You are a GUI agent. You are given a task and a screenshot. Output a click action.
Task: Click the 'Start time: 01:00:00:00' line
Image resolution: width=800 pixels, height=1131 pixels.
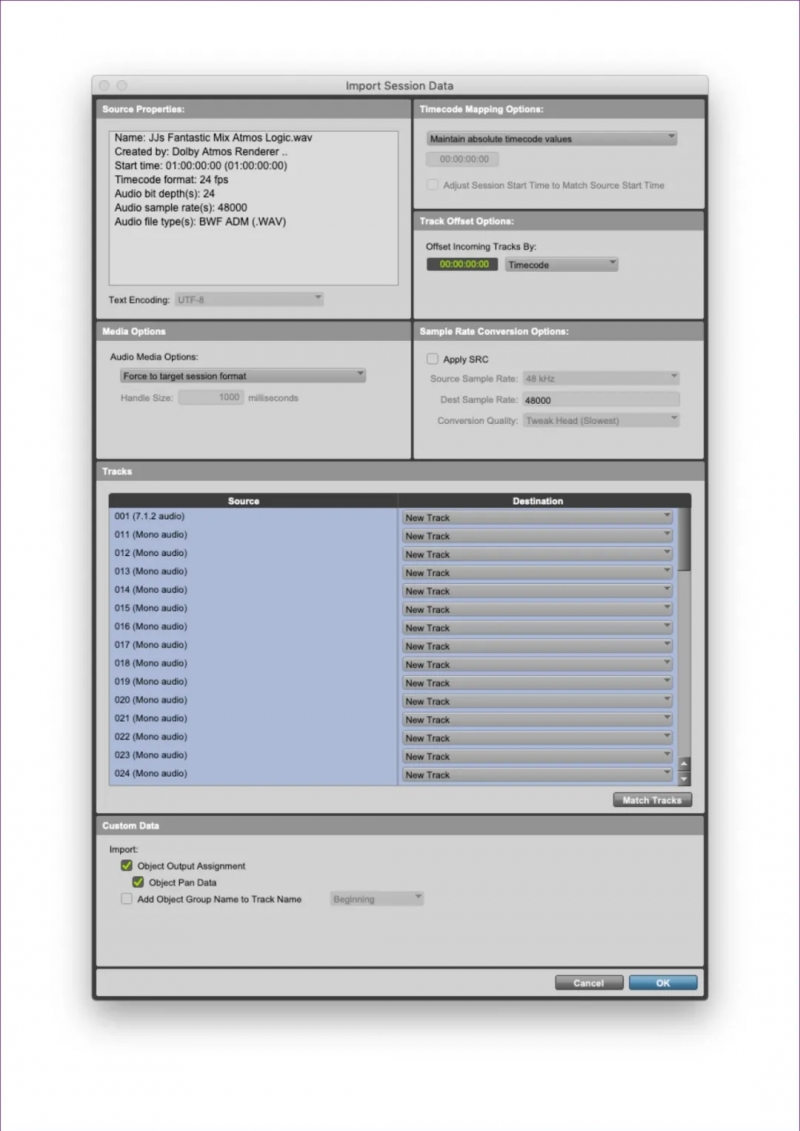pyautogui.click(x=201, y=166)
